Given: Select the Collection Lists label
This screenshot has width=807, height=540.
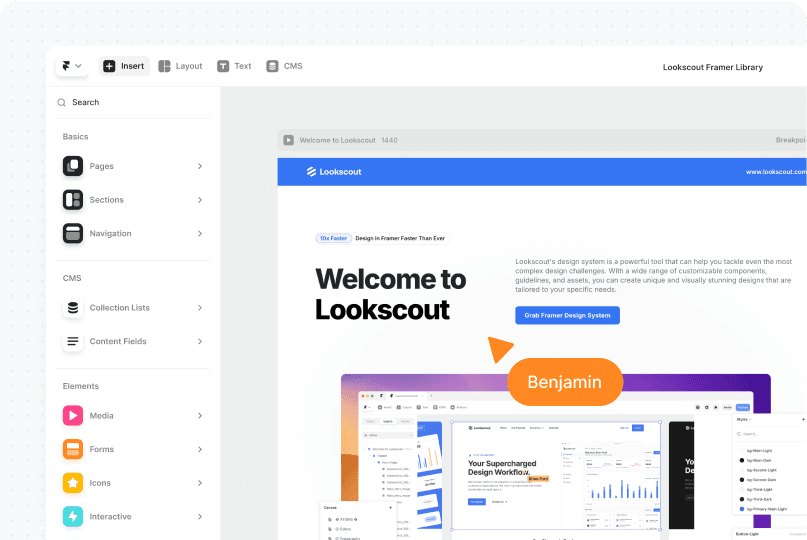Looking at the screenshot, I should point(119,308).
